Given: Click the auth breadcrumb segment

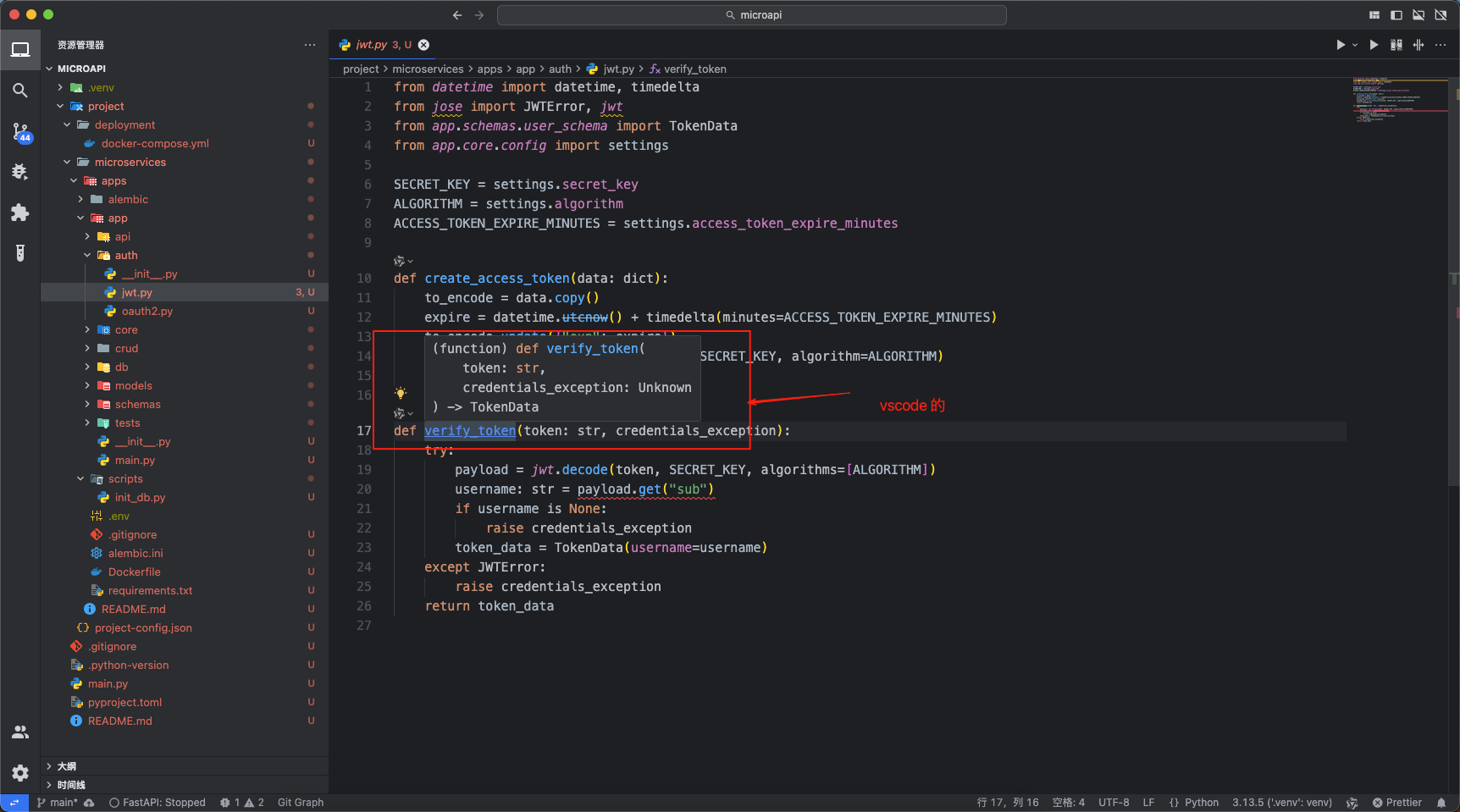Looking at the screenshot, I should coord(560,69).
